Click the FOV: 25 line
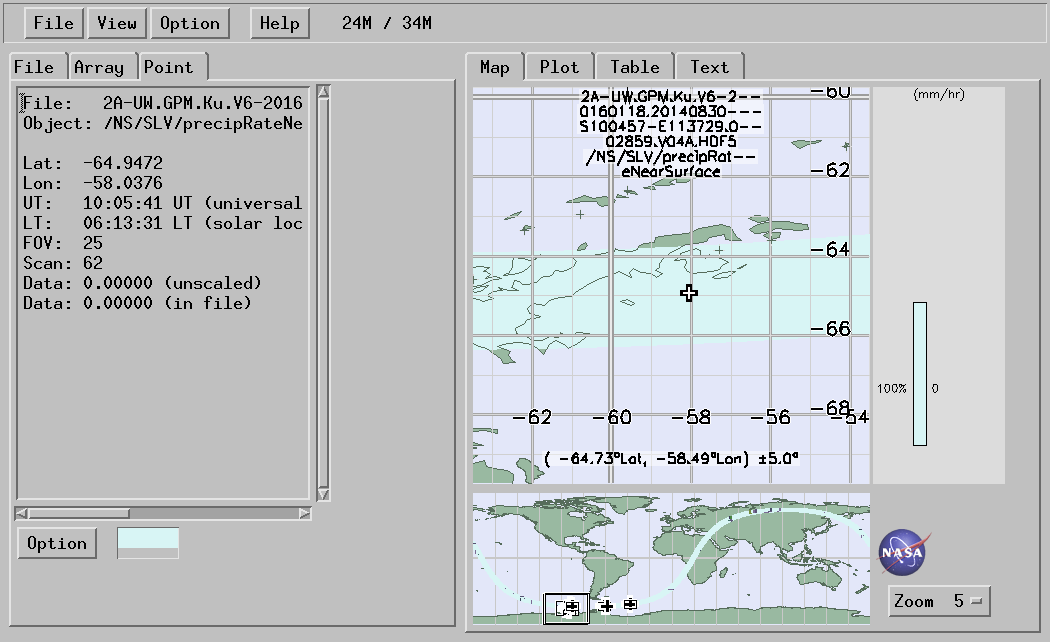The image size is (1050, 642). click(62, 243)
